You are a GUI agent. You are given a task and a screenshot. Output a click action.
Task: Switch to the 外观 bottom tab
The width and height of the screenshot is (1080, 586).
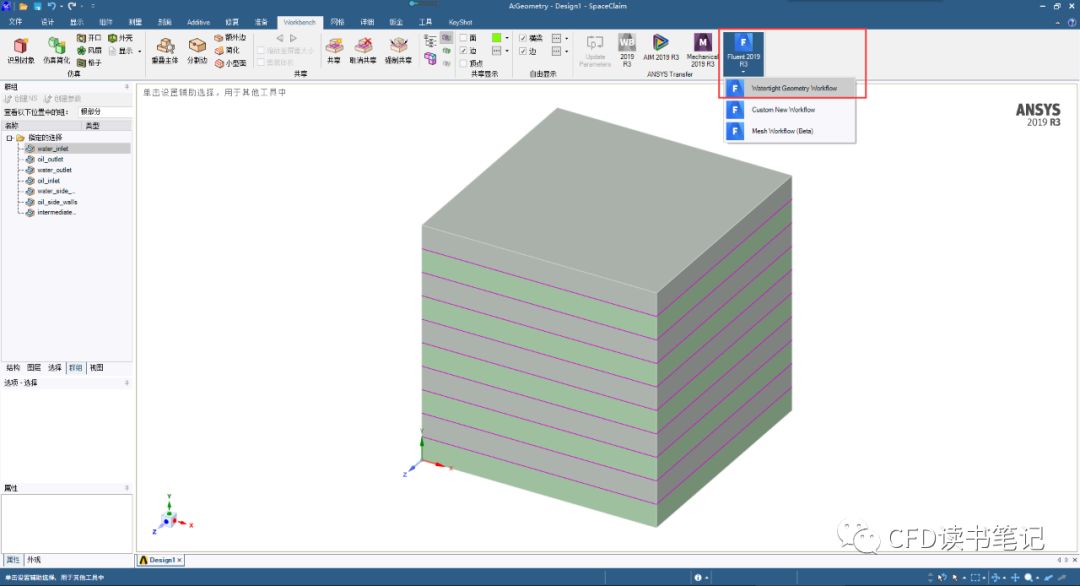34,560
